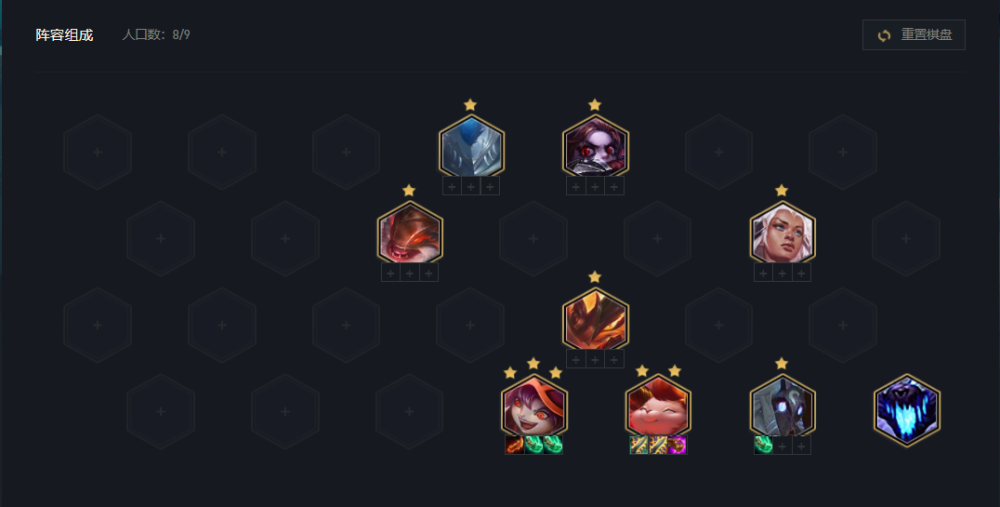Add item to fiery champion's middle slot
The width and height of the screenshot is (1000, 507).
tap(595, 359)
